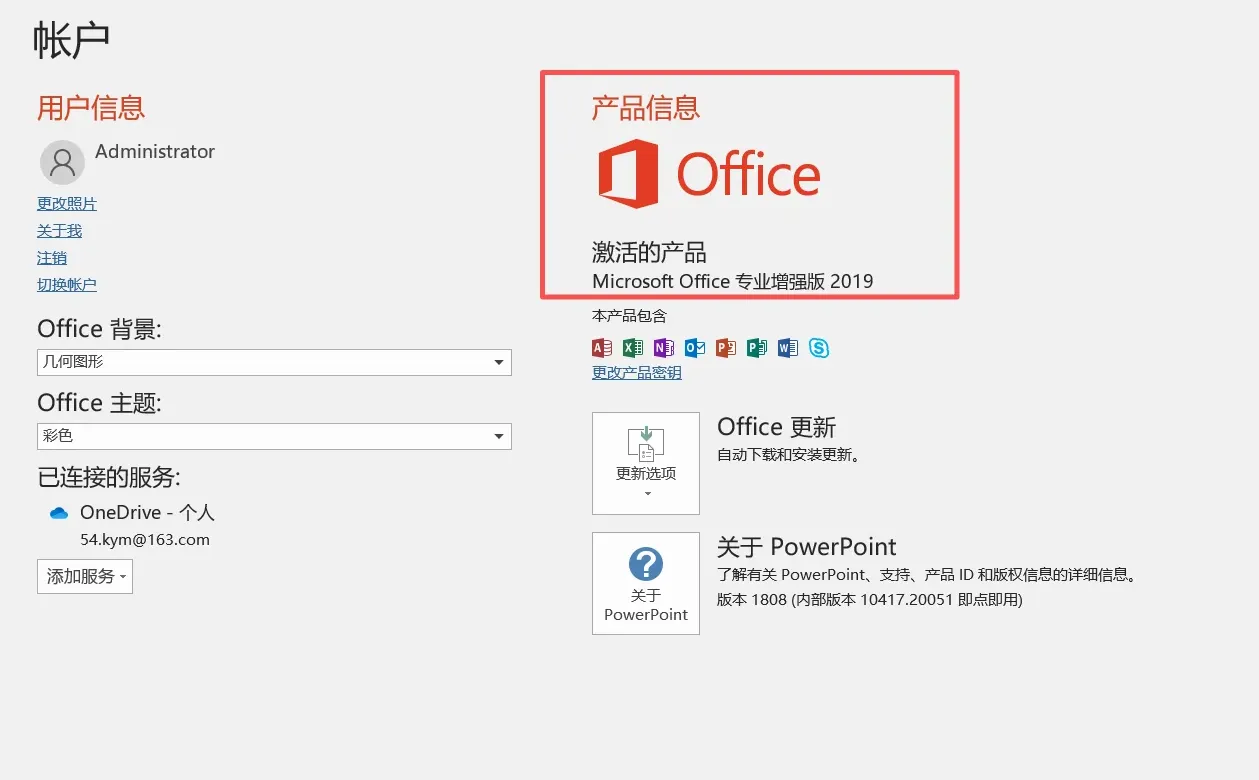
Task: Click the OneDrive cloud icon
Action: (x=58, y=512)
